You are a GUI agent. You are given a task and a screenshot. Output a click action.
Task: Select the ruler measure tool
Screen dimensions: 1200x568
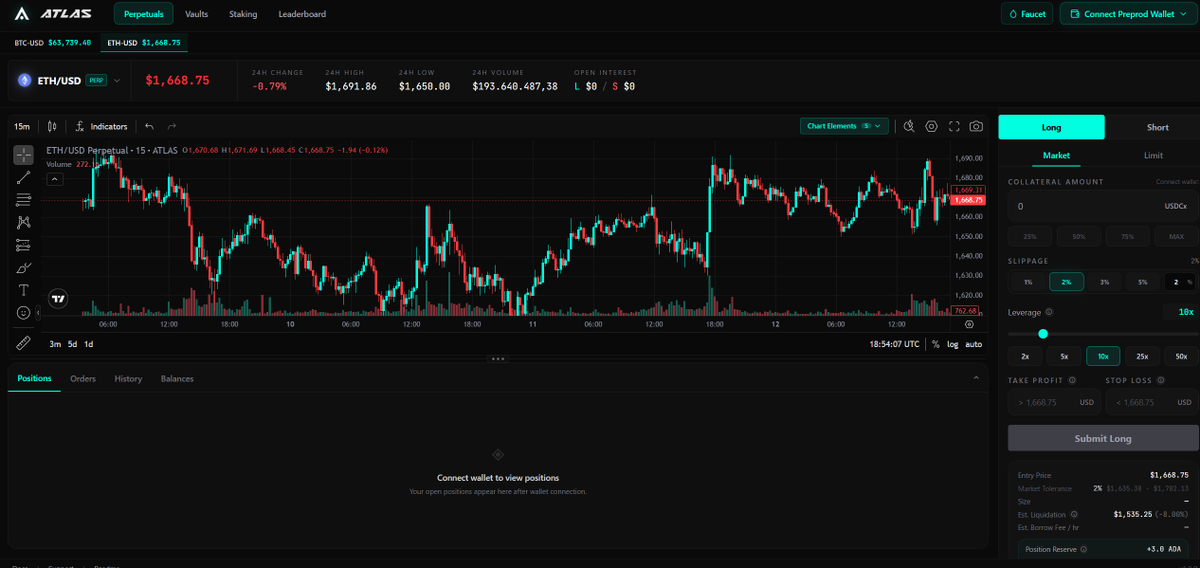23,342
